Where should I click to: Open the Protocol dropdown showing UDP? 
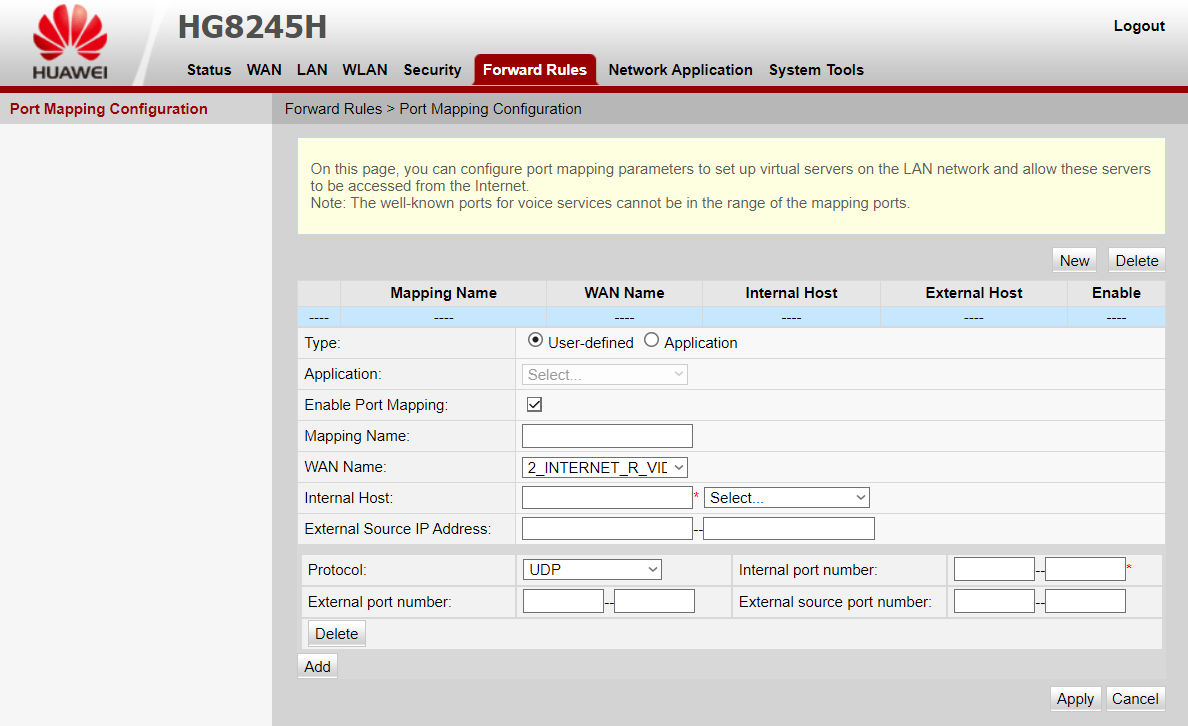click(592, 570)
